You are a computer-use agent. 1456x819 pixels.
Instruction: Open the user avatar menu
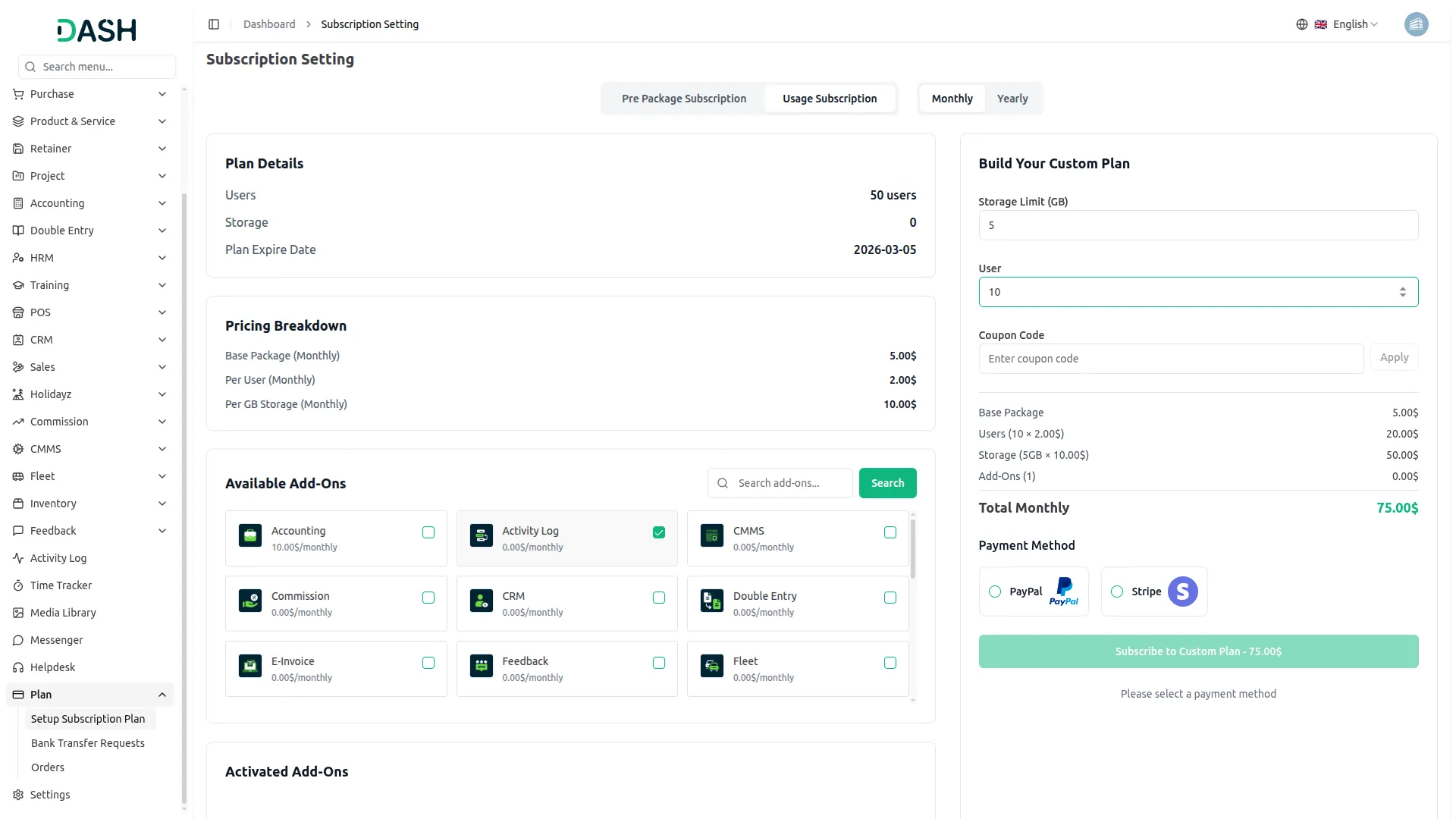pos(1416,24)
